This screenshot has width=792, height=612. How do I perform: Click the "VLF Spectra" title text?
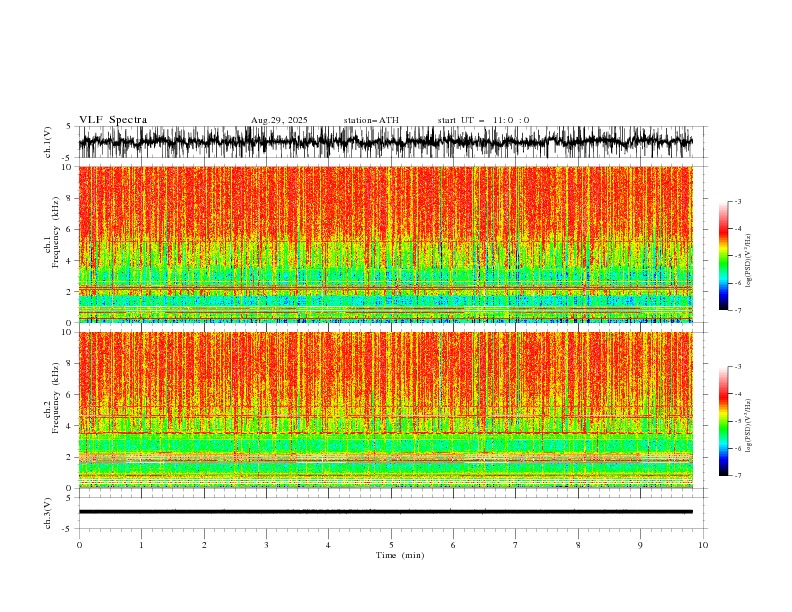pos(113,120)
